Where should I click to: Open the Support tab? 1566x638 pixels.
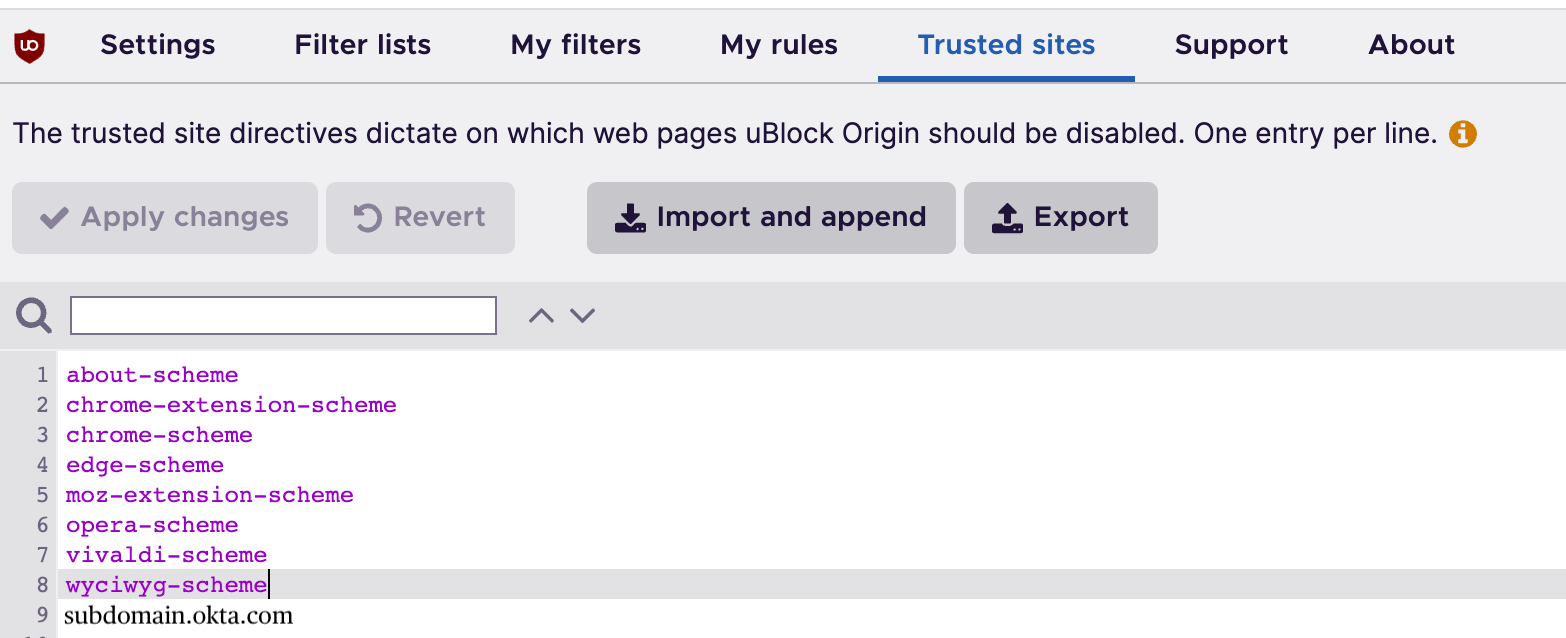1231,44
